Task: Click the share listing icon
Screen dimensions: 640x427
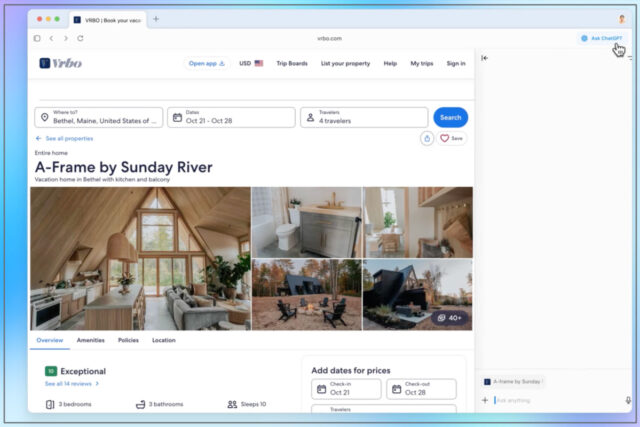Action: [427, 139]
